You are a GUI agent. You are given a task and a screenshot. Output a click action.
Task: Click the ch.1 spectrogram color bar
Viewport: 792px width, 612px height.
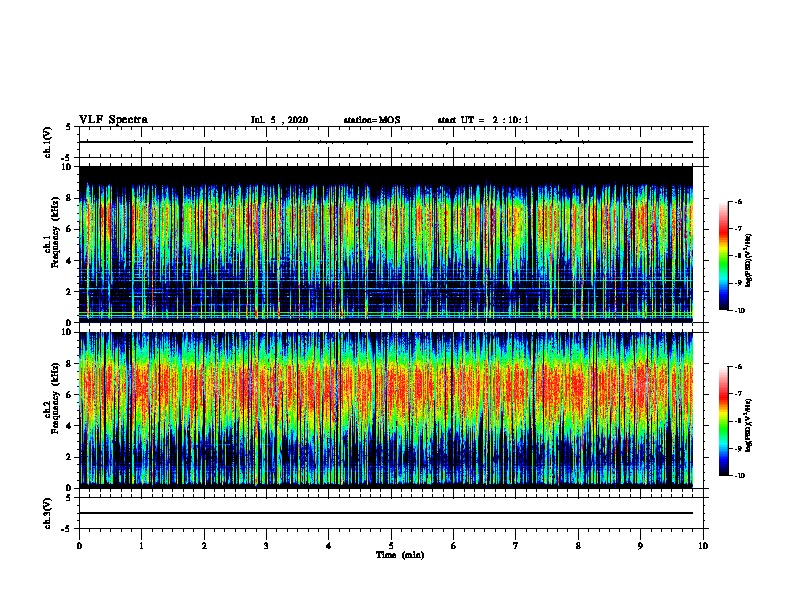pos(723,256)
